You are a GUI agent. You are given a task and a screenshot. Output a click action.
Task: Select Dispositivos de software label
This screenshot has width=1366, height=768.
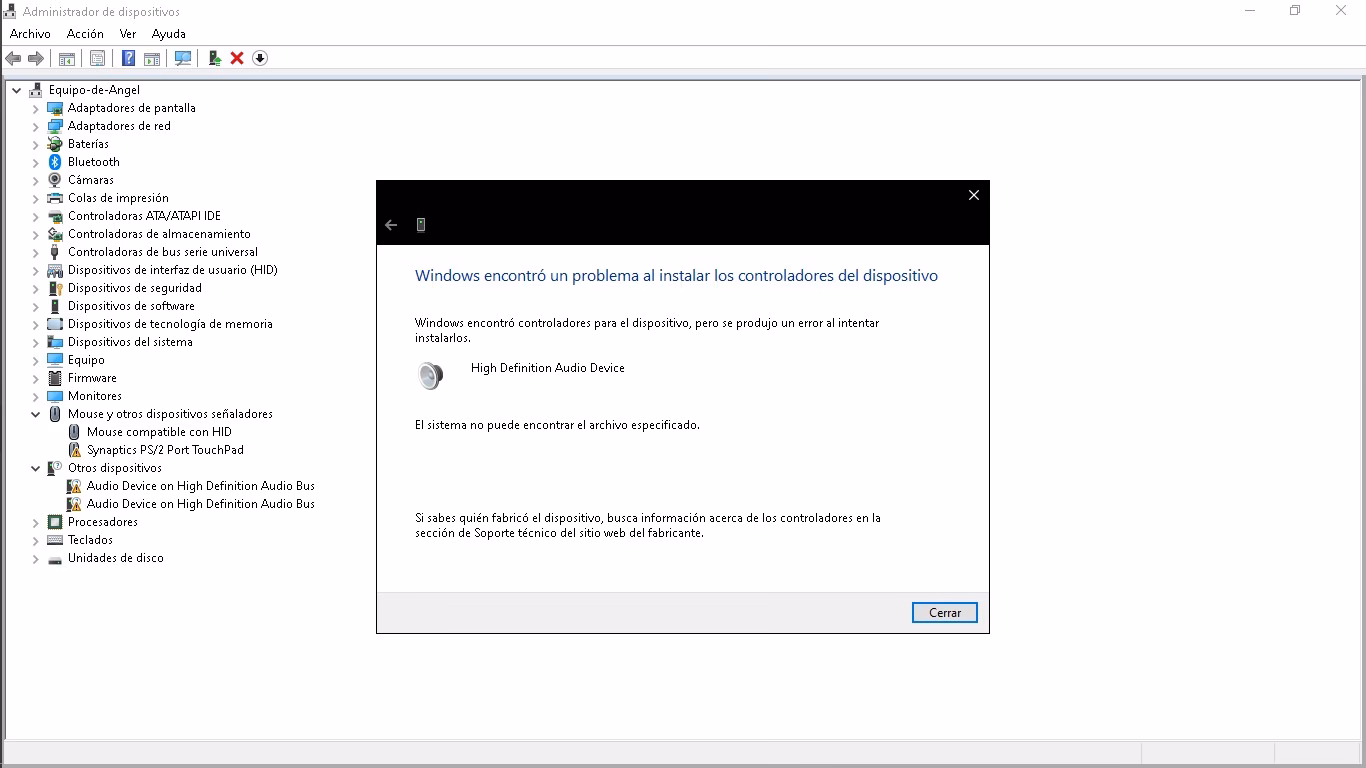[131, 306]
